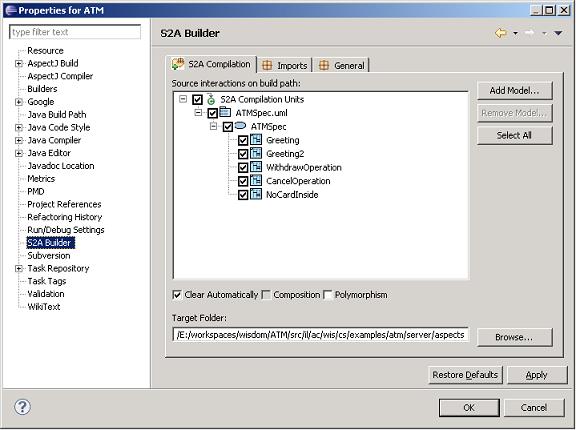The height and width of the screenshot is (430, 576).
Task: Uncheck the CancelOperation checkbox
Action: click(x=243, y=181)
